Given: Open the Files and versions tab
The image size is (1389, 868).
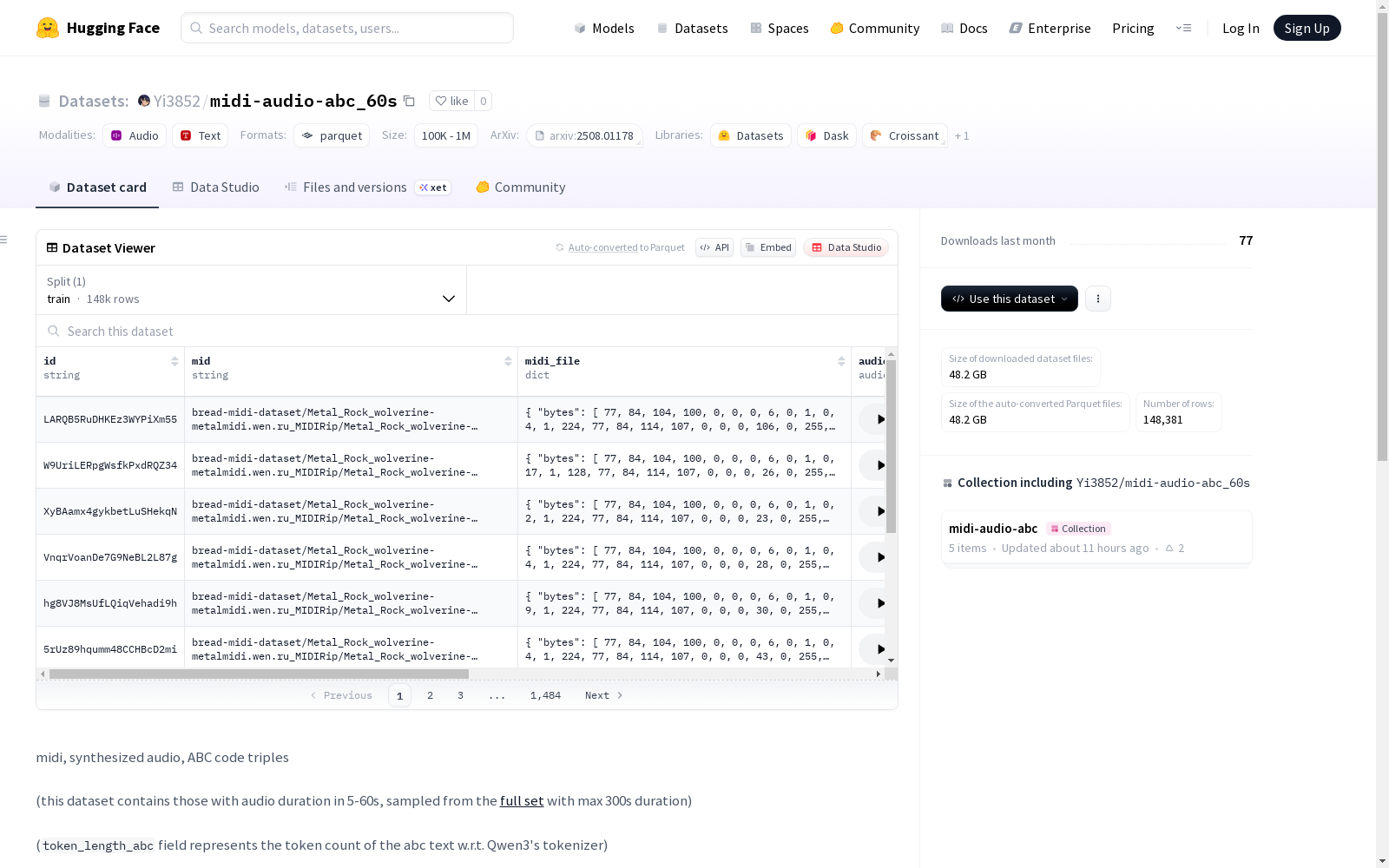Looking at the screenshot, I should (x=367, y=187).
